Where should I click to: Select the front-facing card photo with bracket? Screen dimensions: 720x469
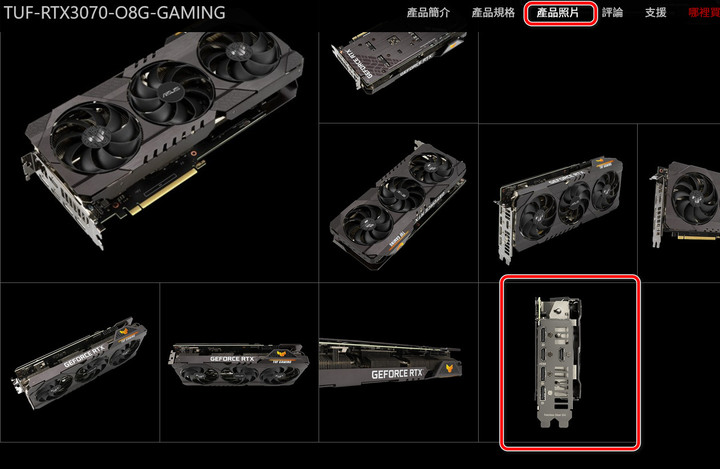coord(558,203)
